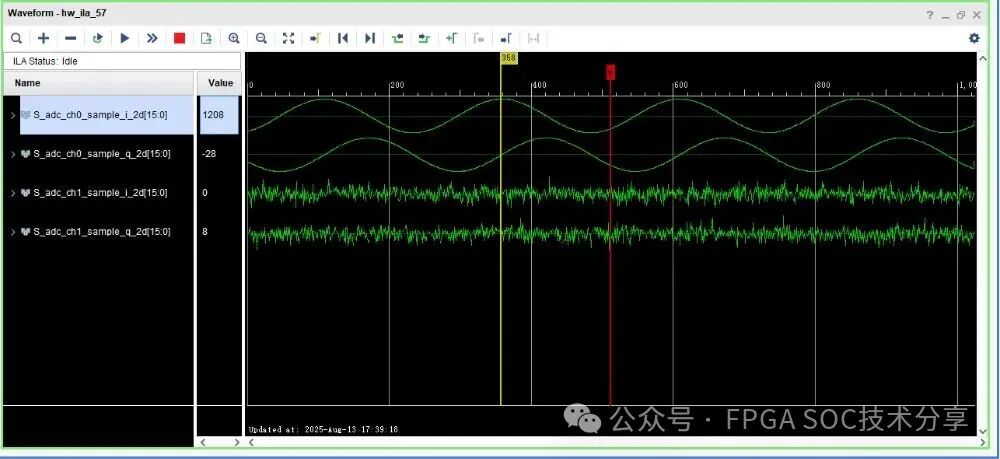Screen dimensions: 1000x459
Task: Jump to the first sample
Action: point(342,38)
